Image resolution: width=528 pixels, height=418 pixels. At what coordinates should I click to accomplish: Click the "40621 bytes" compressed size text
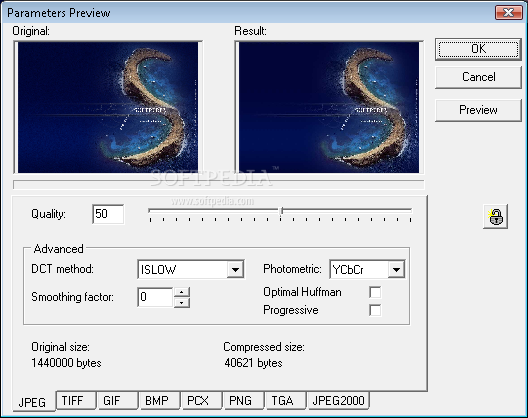coord(253,363)
